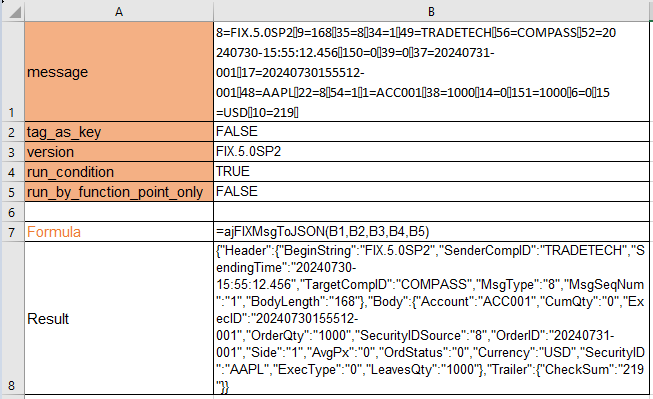The width and height of the screenshot is (653, 399).
Task: Select FALSE value for run_by_function_point_only
Action: 431,192
